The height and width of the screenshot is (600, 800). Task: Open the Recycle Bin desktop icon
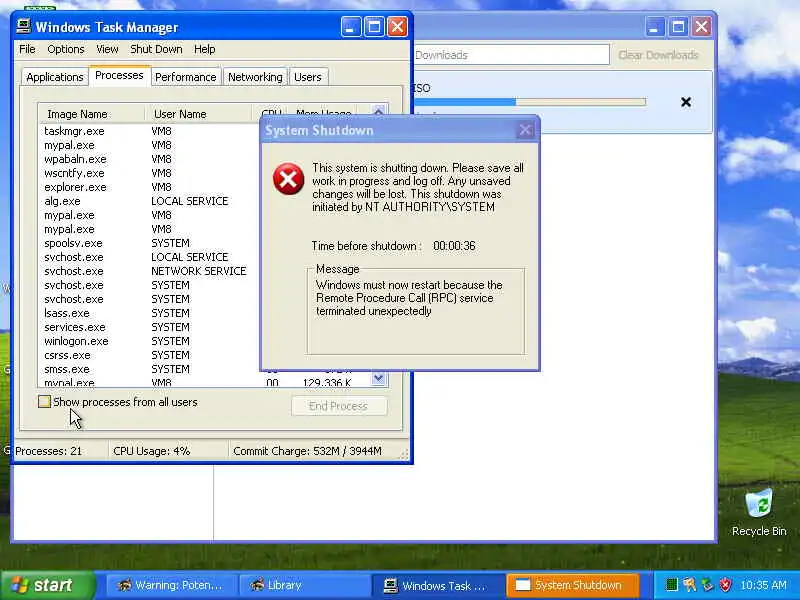coord(759,512)
